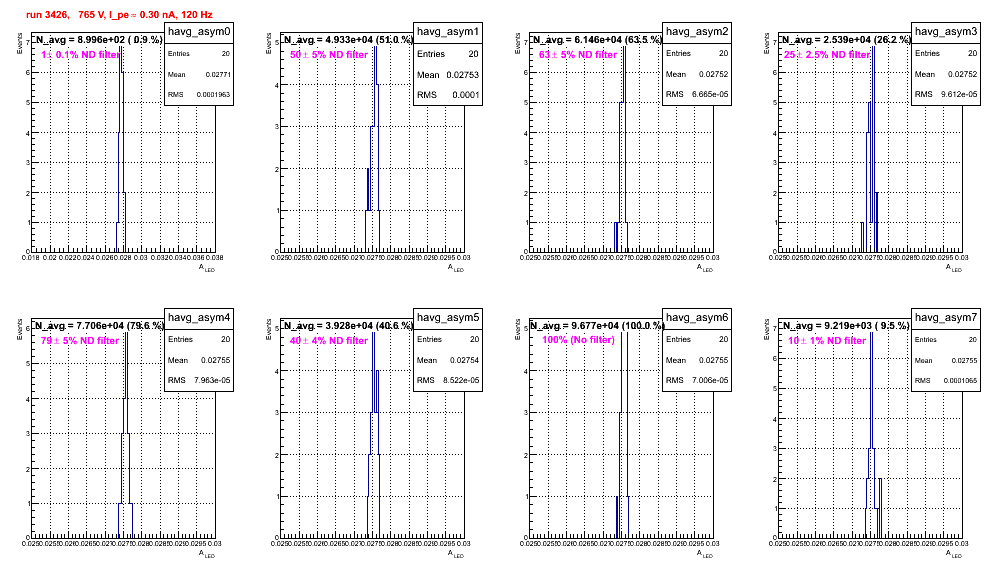Click RMS 0.0001 in havg_asym1 box
The image size is (996, 572).
[448, 95]
